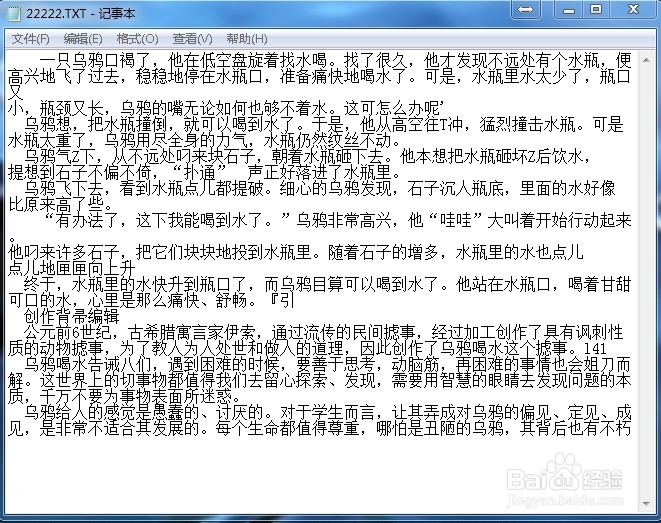Click the scrollbar up arrow
The width and height of the screenshot is (661, 523).
click(x=646, y=61)
